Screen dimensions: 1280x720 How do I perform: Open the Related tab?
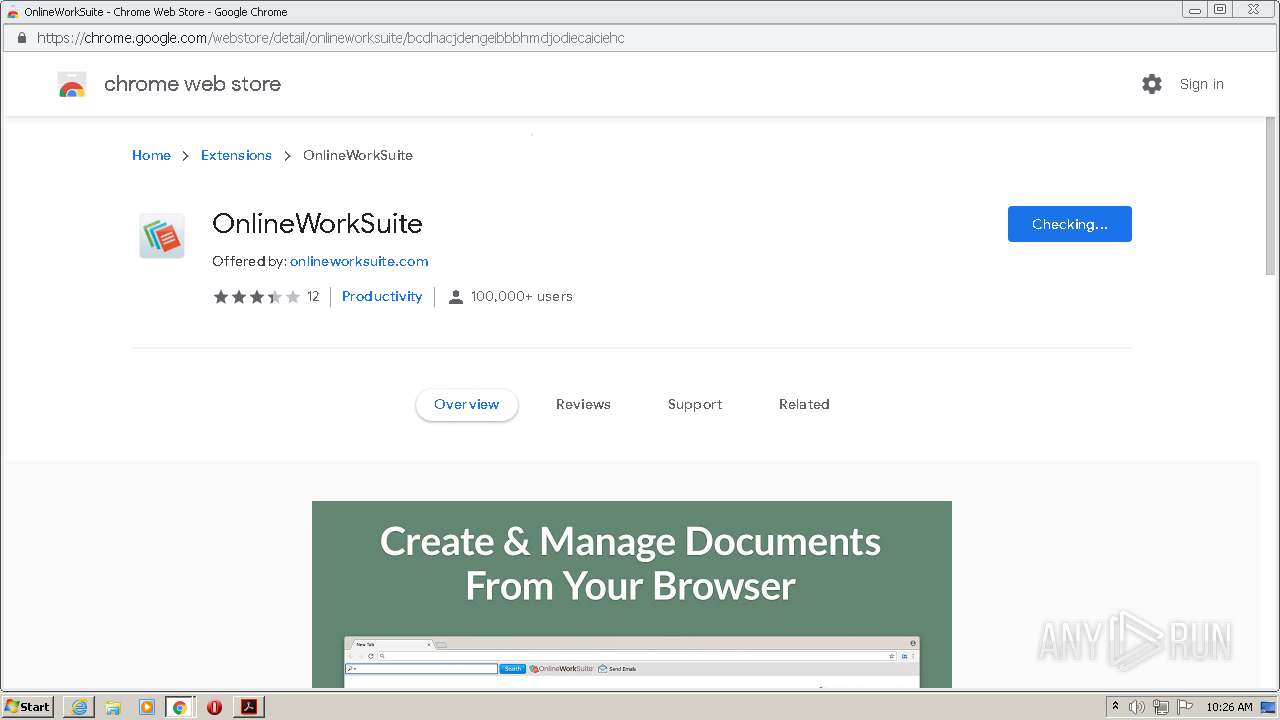pos(804,404)
